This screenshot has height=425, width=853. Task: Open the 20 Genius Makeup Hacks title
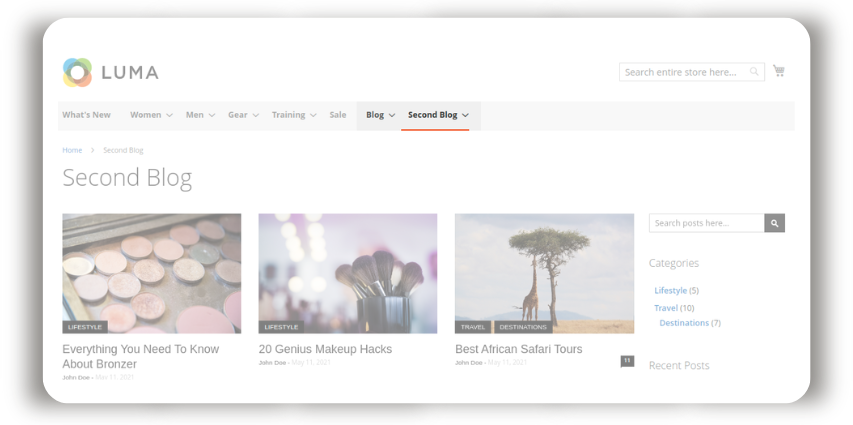click(x=325, y=349)
